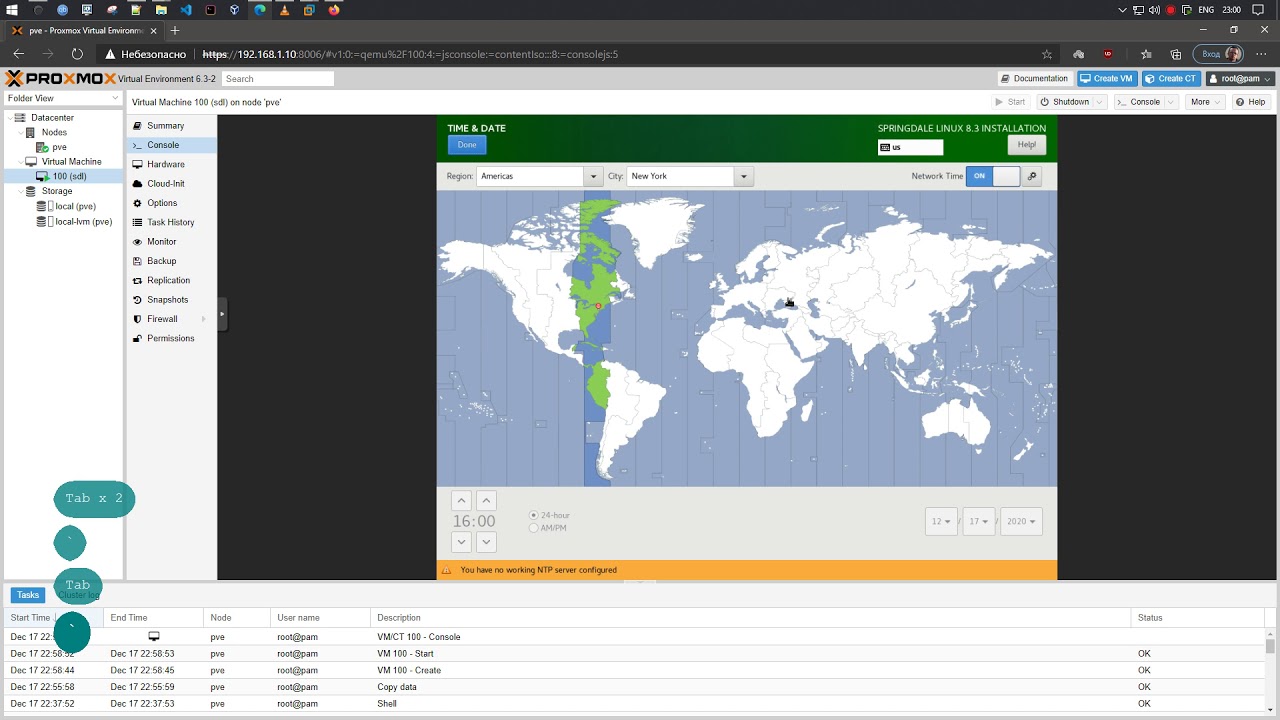Switch to the Tasks tab
Screen dimensions: 1280x720
tap(28, 595)
